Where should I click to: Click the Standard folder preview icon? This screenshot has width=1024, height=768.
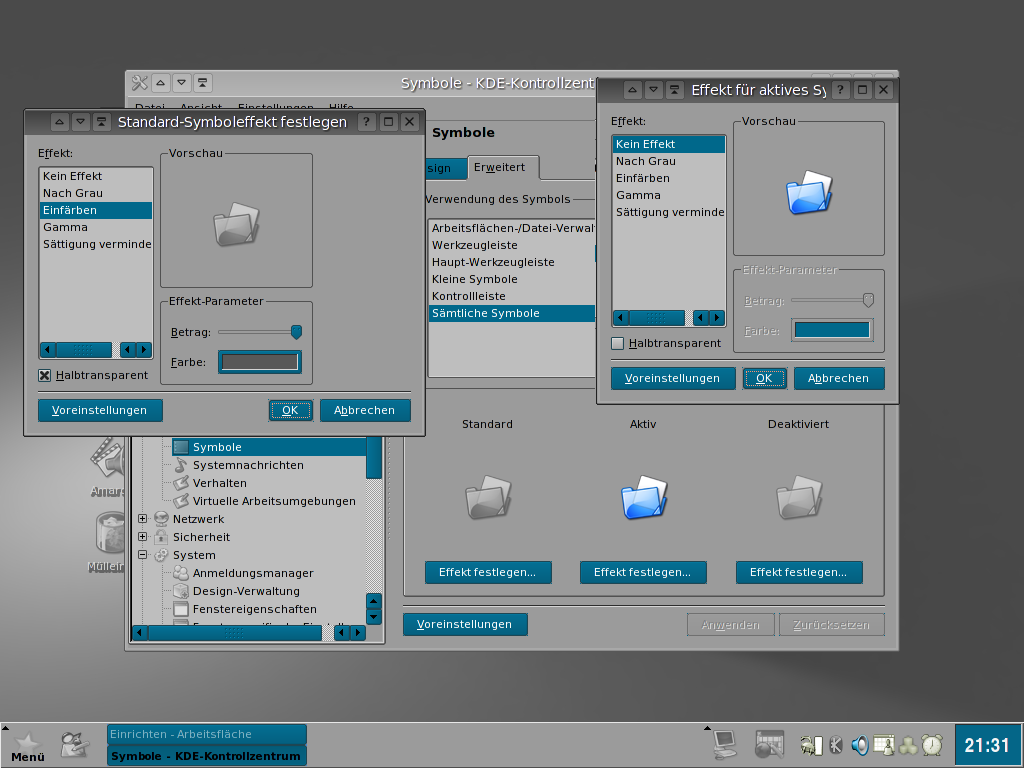tap(488, 497)
